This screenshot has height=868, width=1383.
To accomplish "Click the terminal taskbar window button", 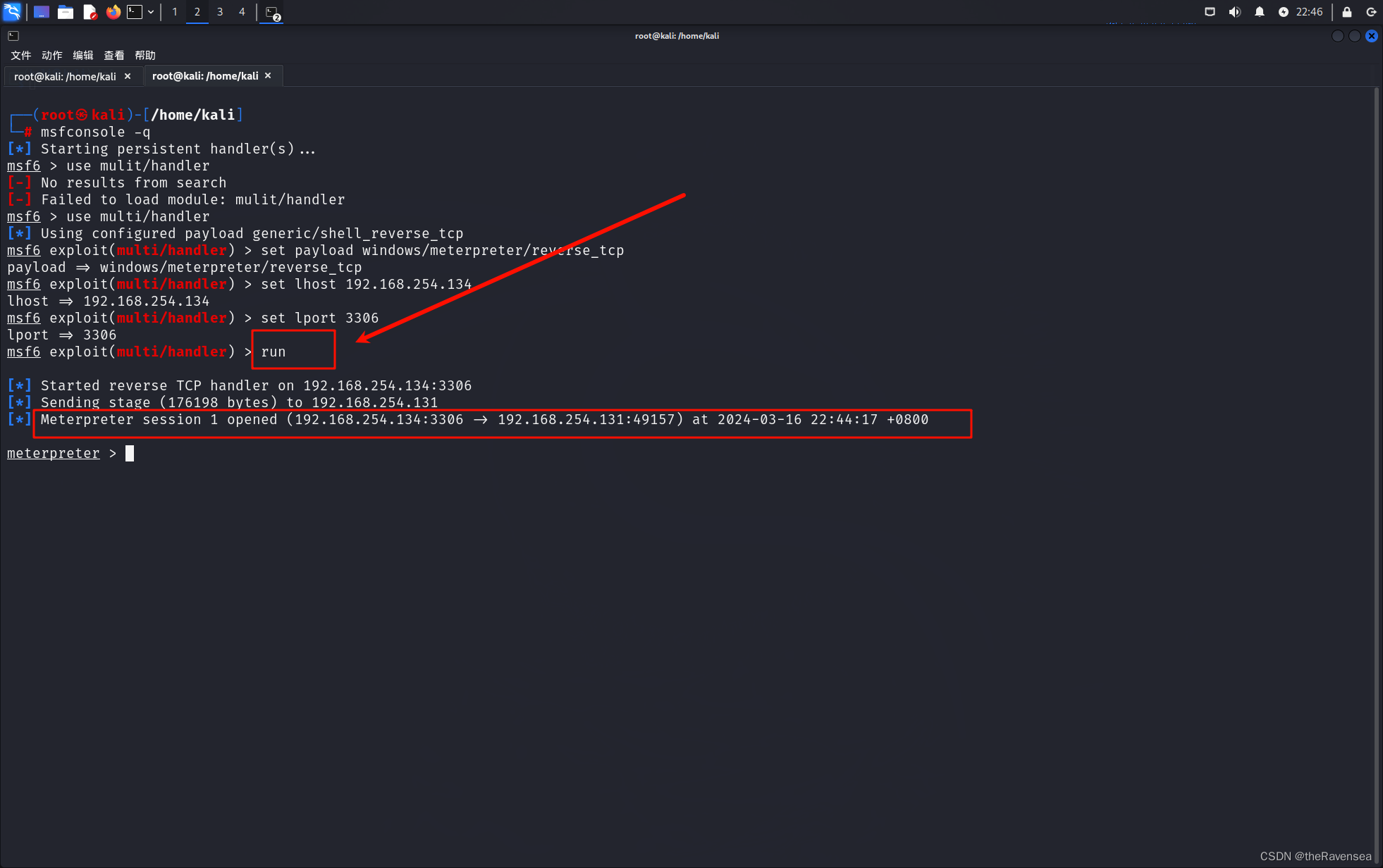I will [x=272, y=12].
